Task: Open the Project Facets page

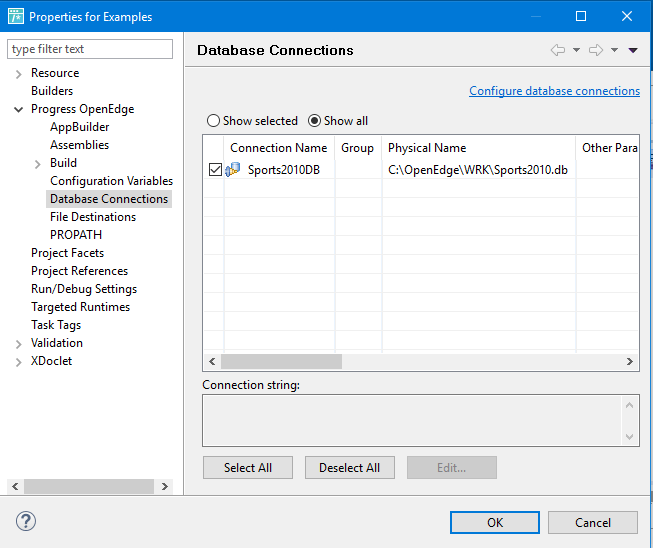Action: [x=67, y=253]
